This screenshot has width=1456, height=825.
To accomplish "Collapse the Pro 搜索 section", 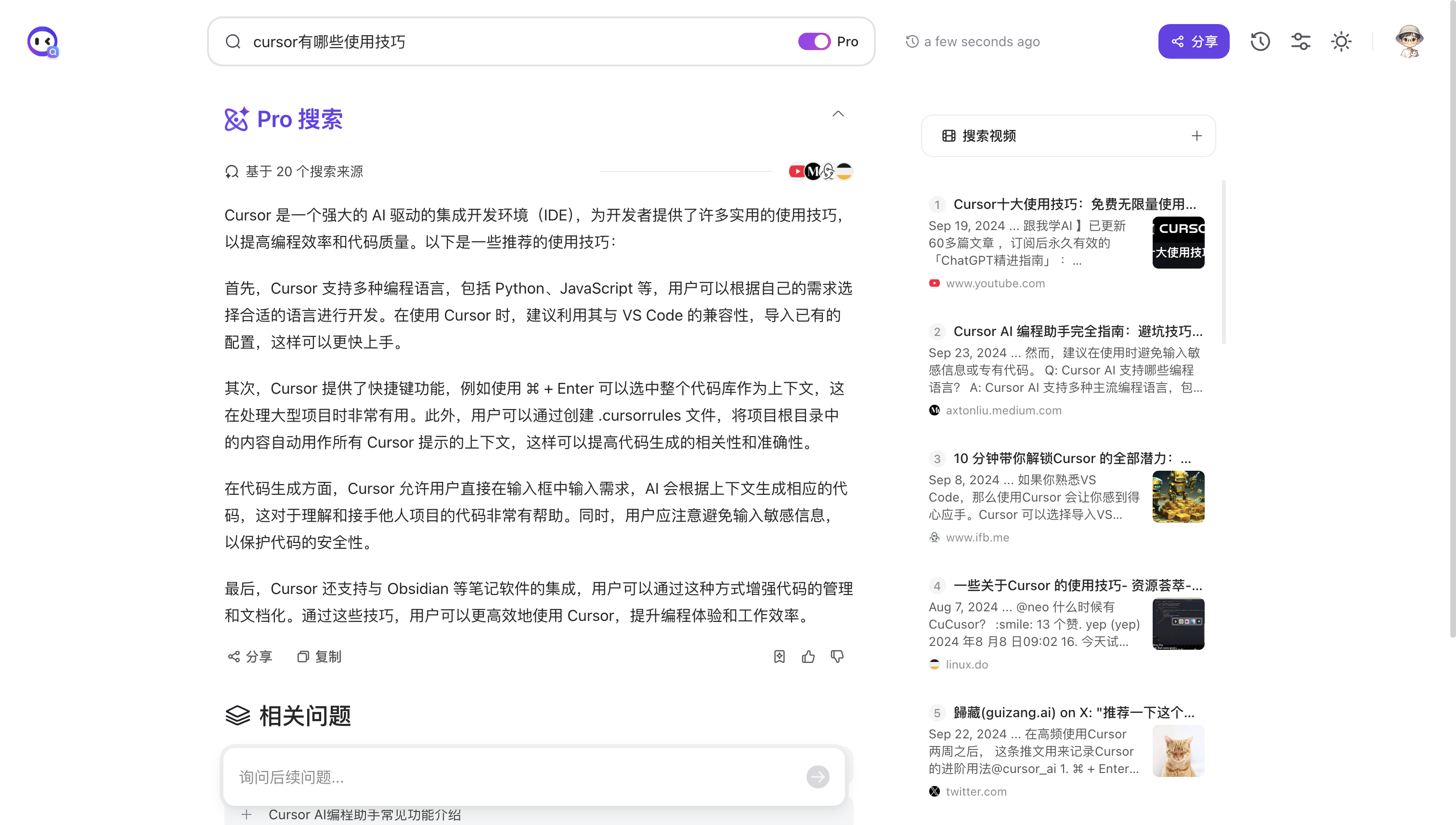I will coord(838,114).
